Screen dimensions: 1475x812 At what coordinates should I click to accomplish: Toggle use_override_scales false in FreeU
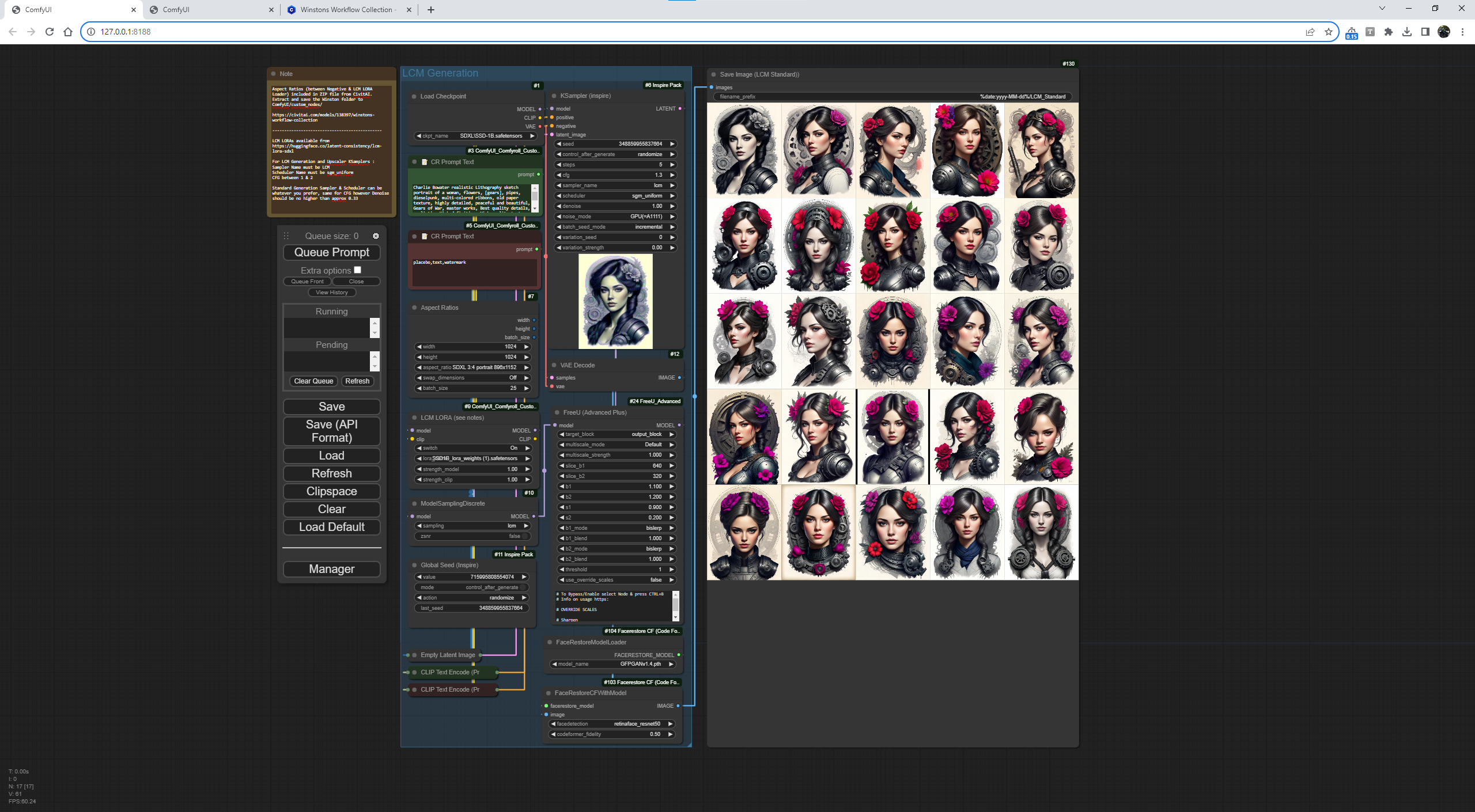tap(615, 580)
